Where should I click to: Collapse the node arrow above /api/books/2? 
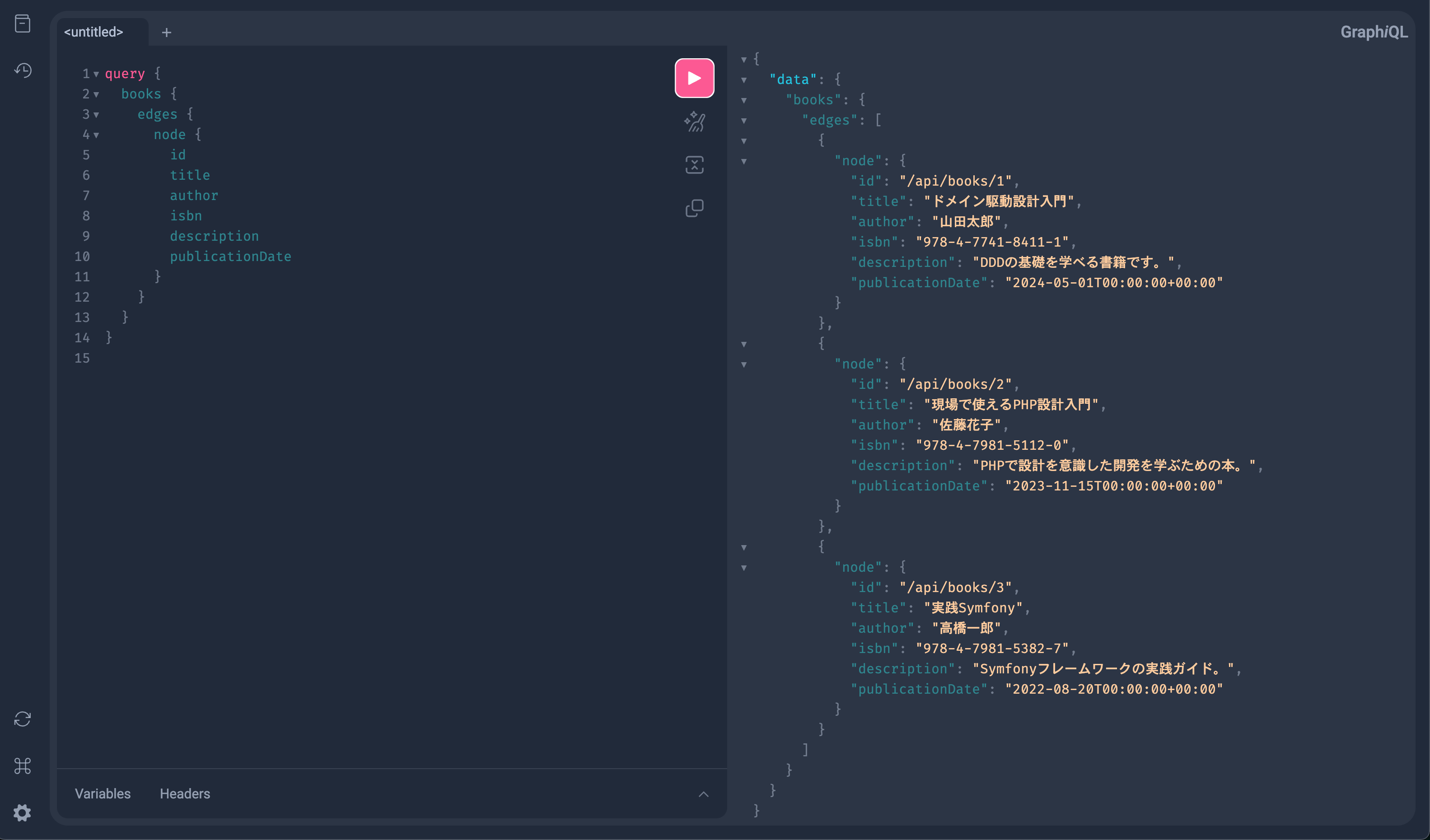743,365
